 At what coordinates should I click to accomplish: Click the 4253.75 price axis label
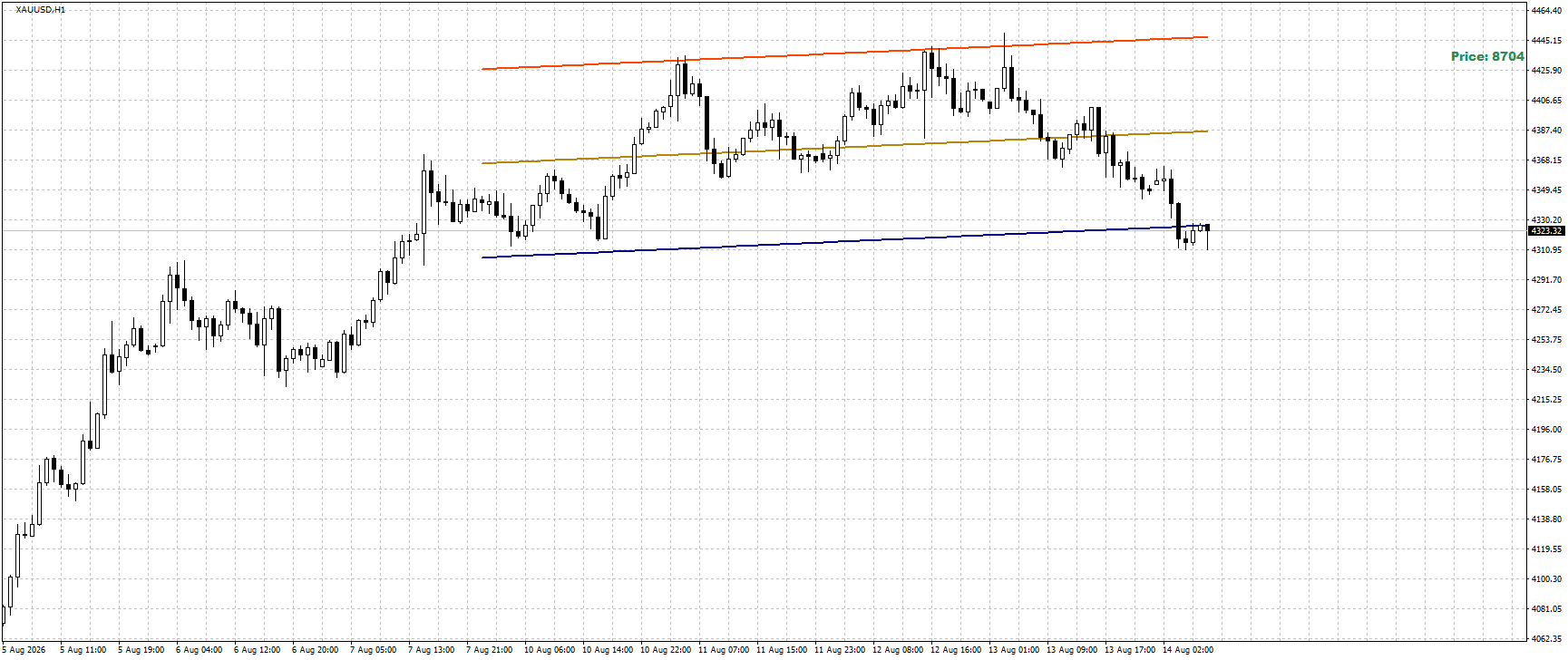(1545, 340)
